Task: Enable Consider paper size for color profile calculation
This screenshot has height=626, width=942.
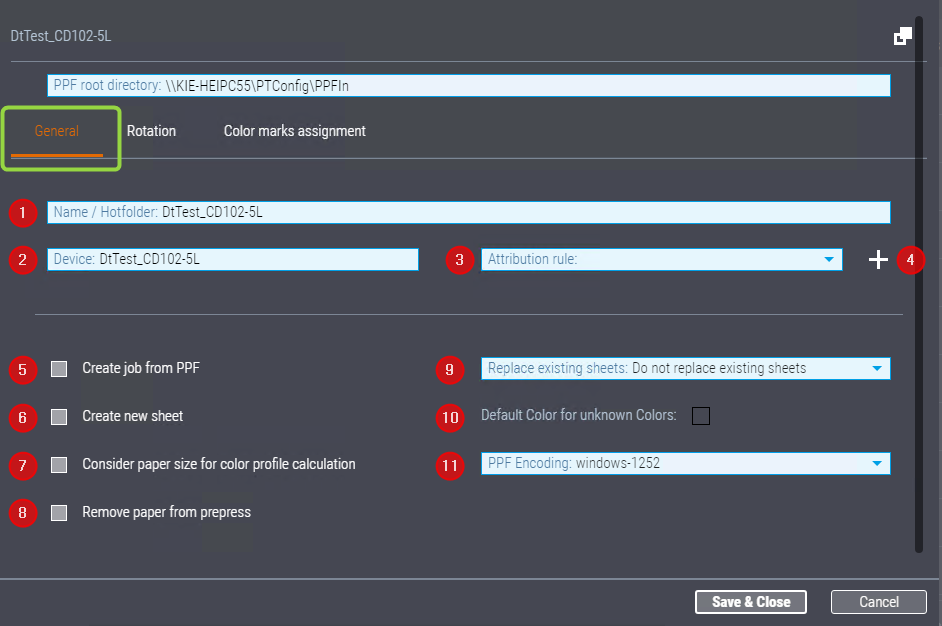Action: tap(58, 464)
